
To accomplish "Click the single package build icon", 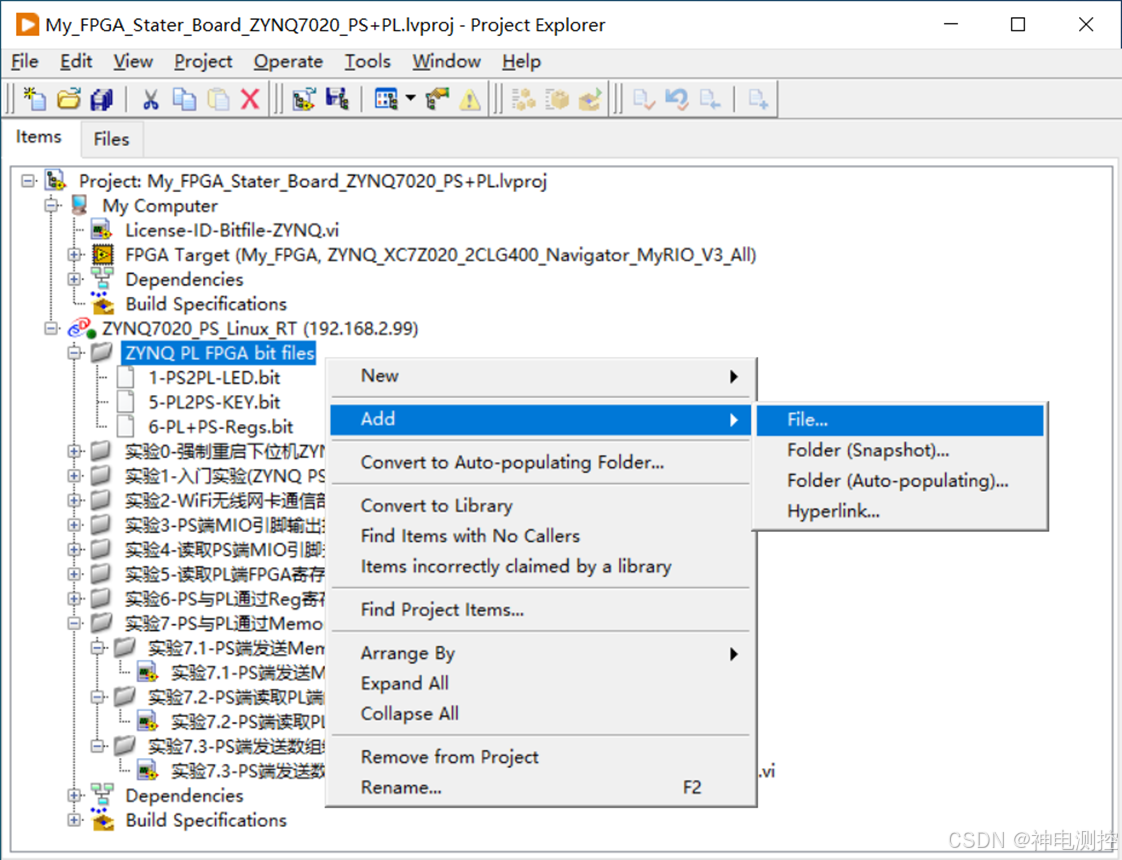I will point(557,99).
